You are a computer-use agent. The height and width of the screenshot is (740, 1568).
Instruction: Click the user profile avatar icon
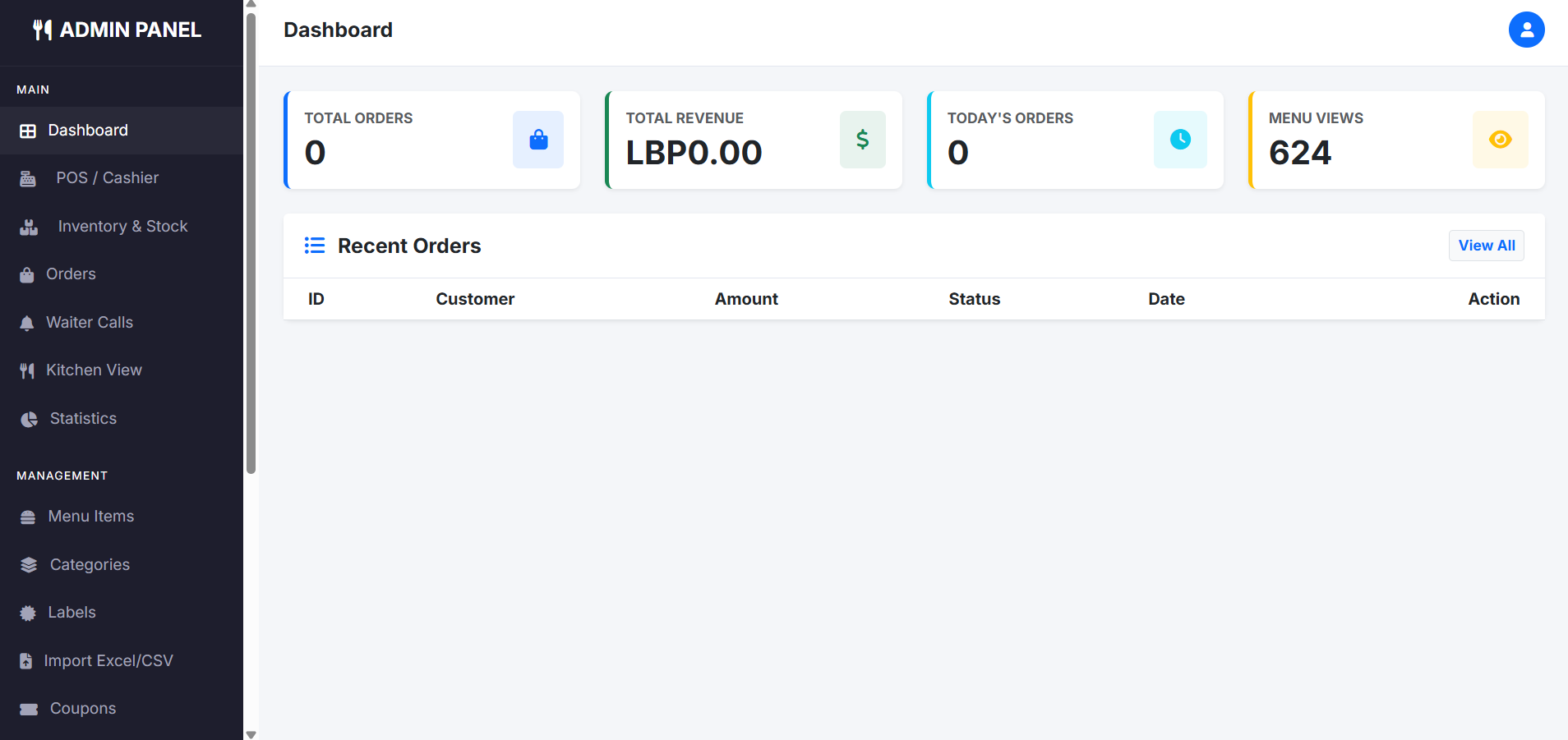(1526, 30)
